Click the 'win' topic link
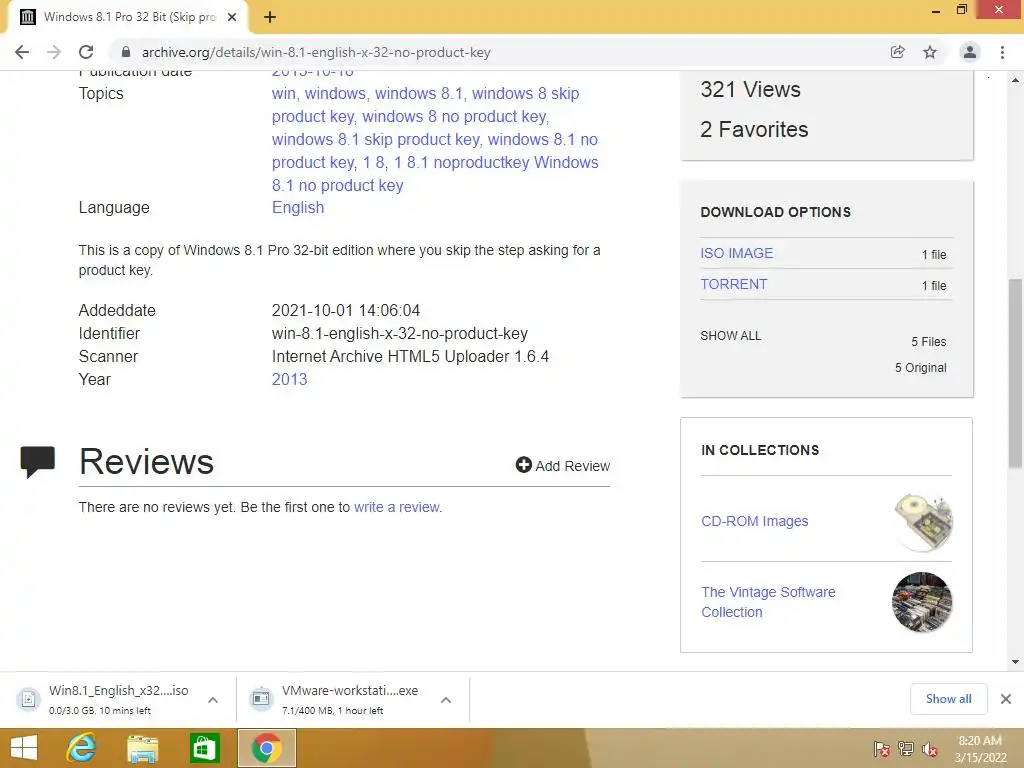This screenshot has height=768, width=1024. point(283,94)
